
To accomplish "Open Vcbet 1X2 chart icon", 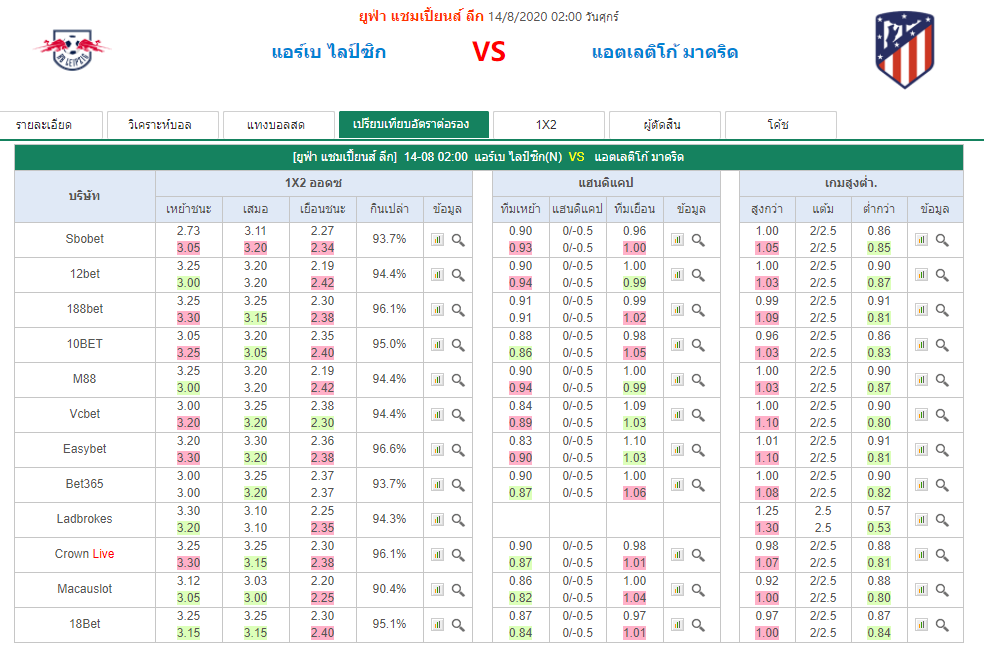I will pyautogui.click(x=437, y=415).
